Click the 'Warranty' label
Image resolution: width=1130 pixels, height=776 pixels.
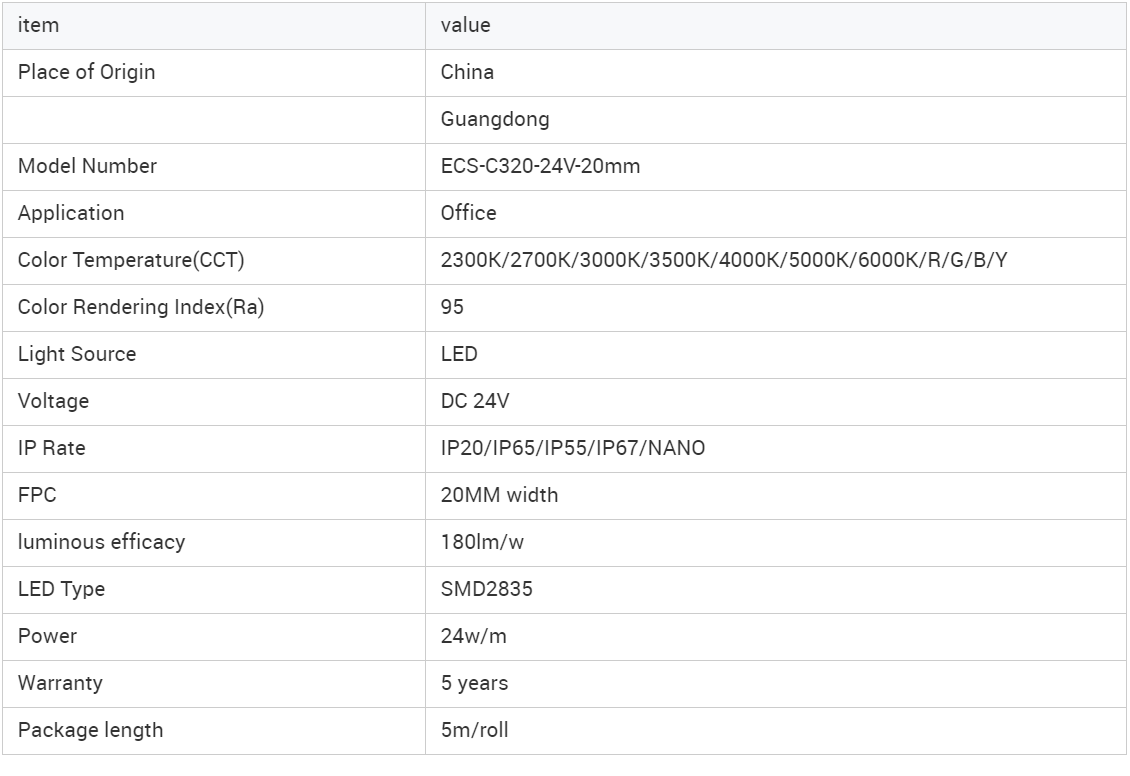[x=61, y=683]
